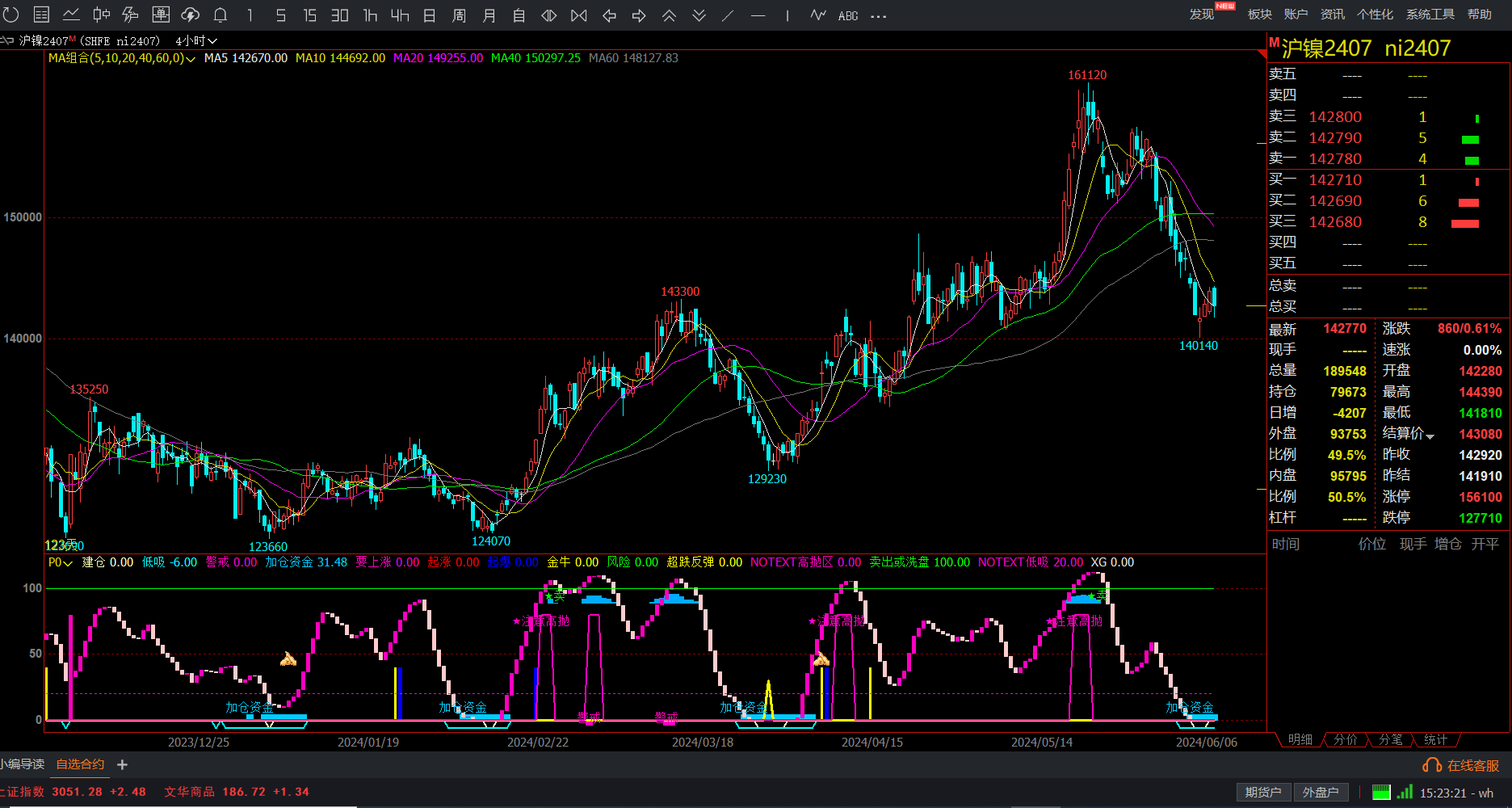Open the 帮助 menu
Screen dimensions: 1512x808
coord(1480,15)
